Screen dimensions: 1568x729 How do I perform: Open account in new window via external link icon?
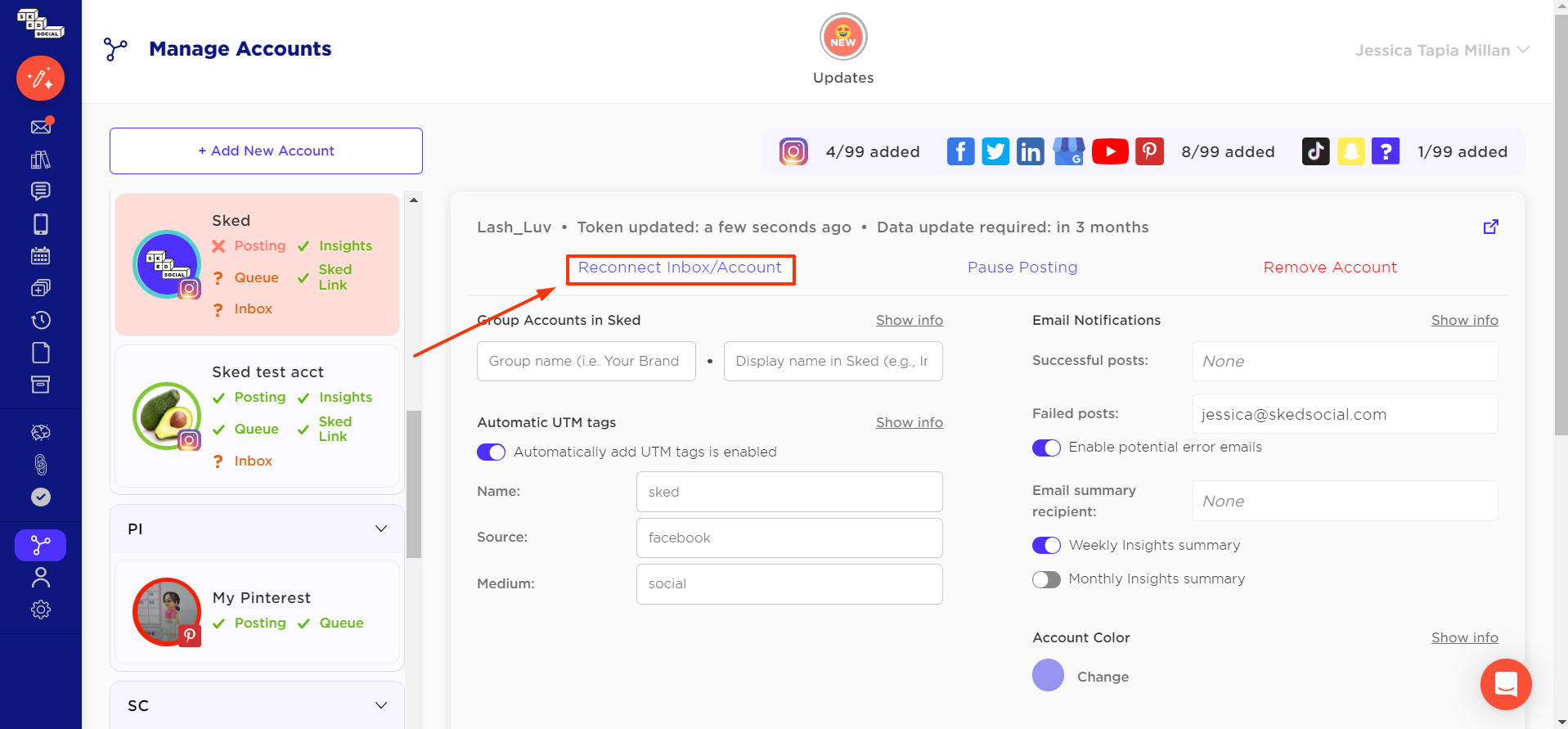(1491, 227)
